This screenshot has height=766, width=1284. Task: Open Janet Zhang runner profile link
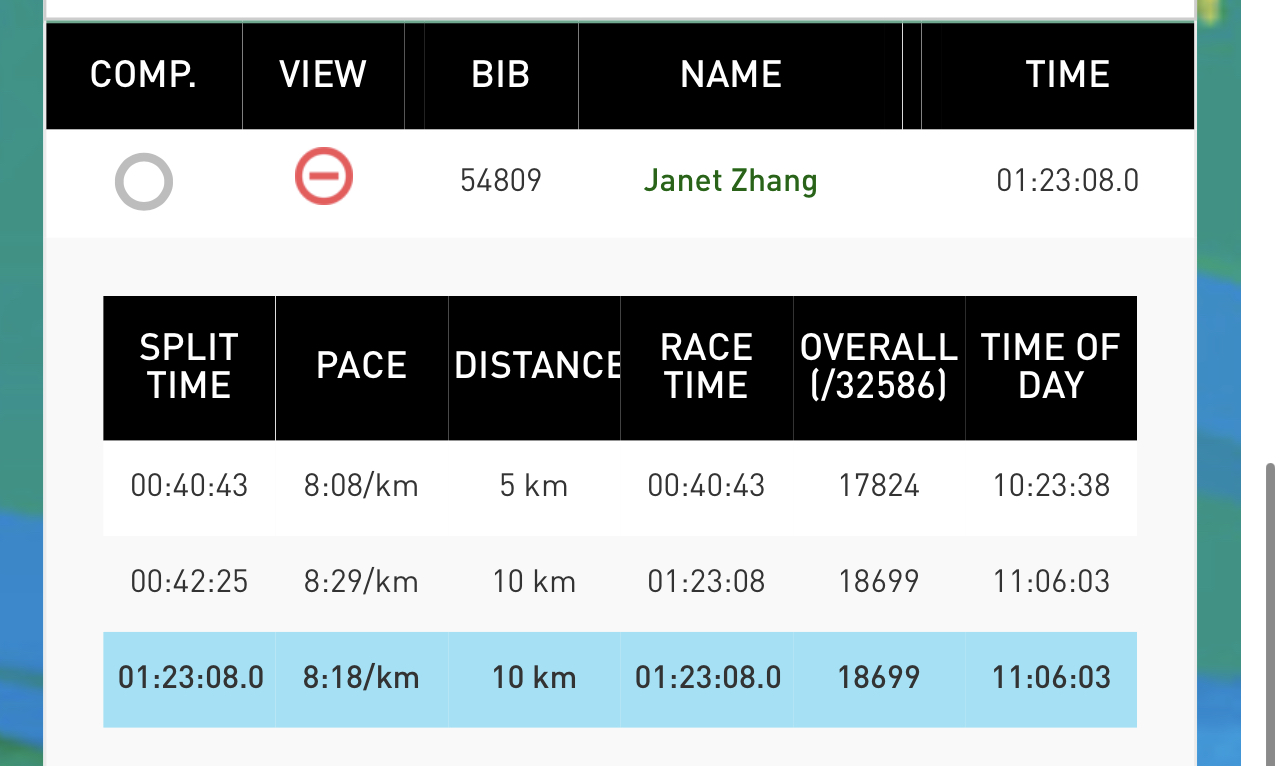[730, 181]
